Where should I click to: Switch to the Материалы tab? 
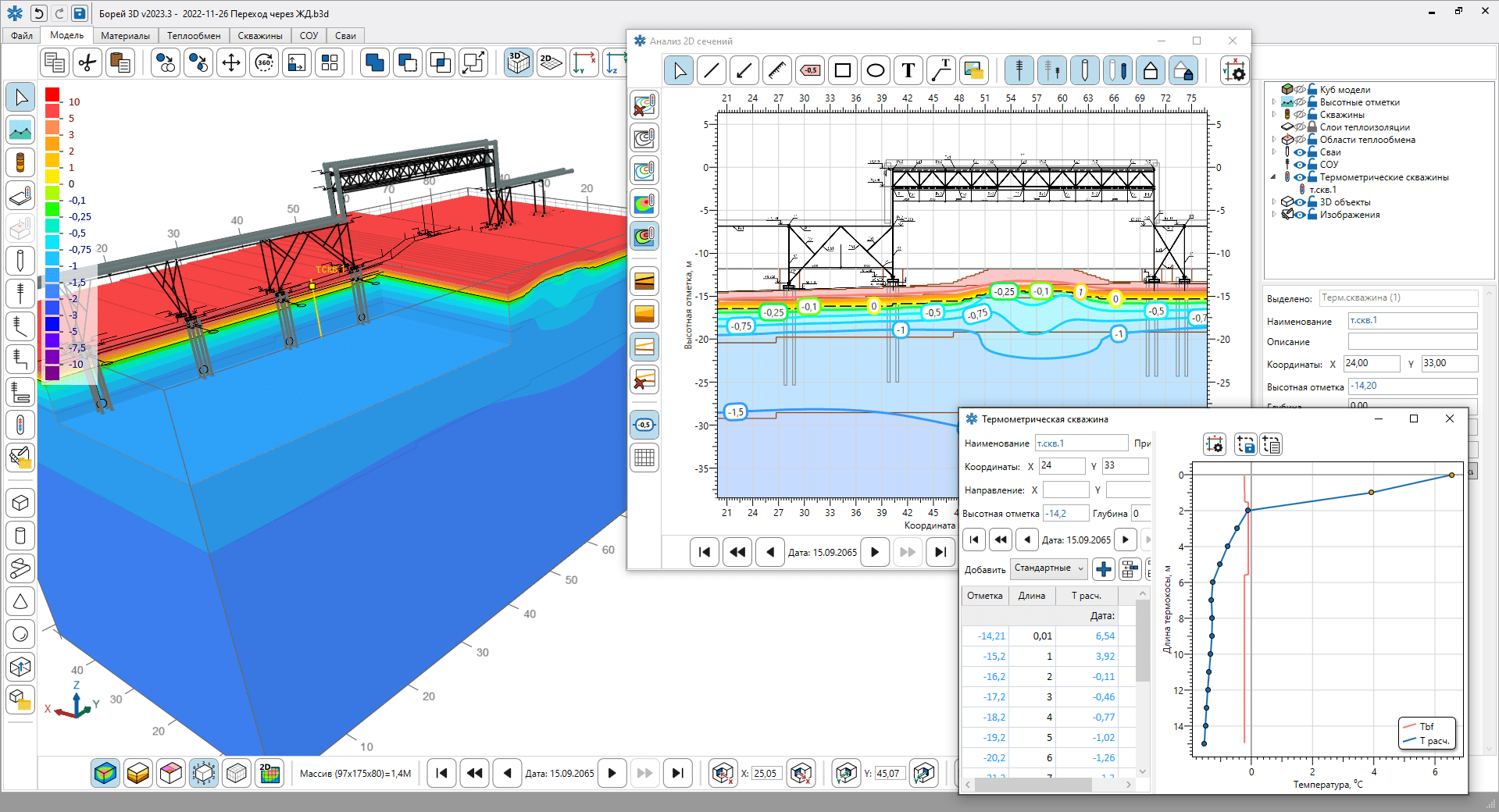click(125, 36)
